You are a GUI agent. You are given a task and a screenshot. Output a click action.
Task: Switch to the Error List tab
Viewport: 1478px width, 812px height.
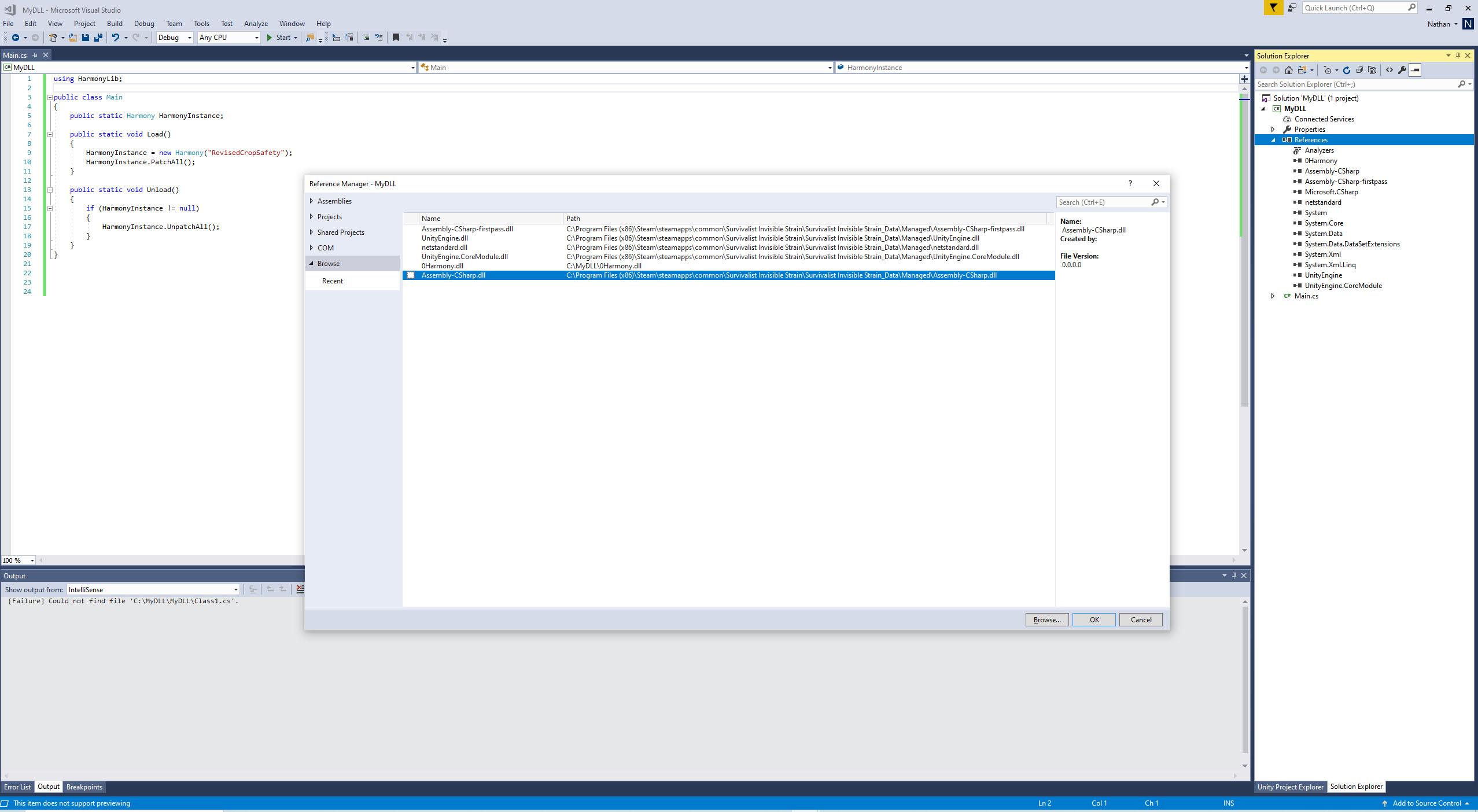[x=17, y=787]
